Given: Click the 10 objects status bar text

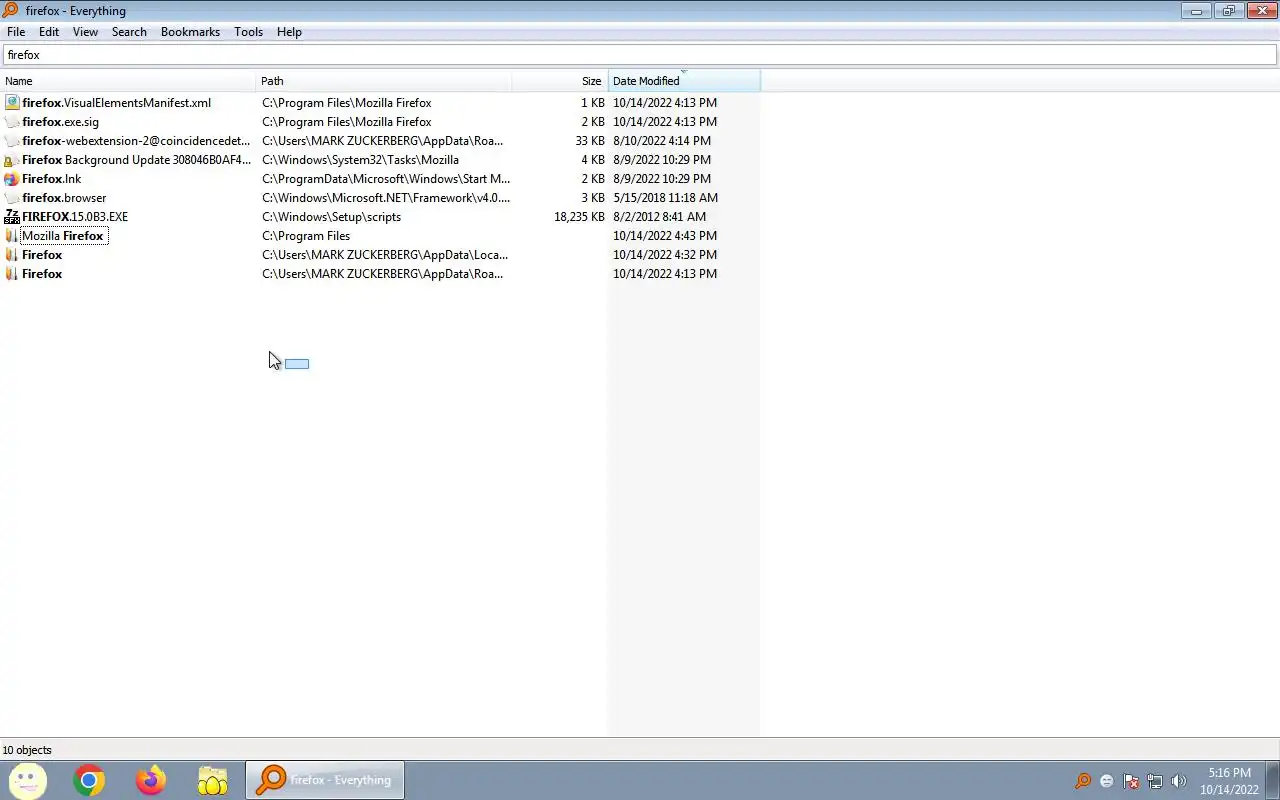Looking at the screenshot, I should point(27,750).
